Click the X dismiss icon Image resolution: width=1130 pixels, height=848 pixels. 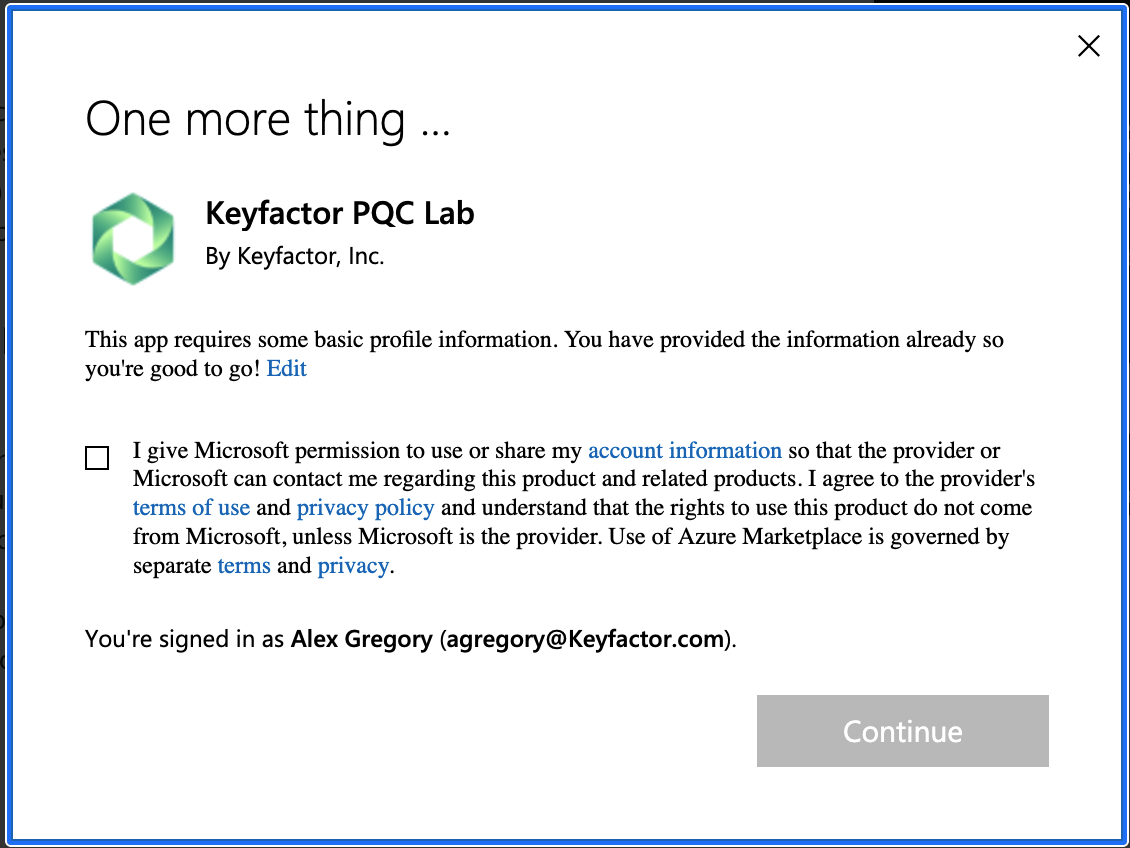1088,45
